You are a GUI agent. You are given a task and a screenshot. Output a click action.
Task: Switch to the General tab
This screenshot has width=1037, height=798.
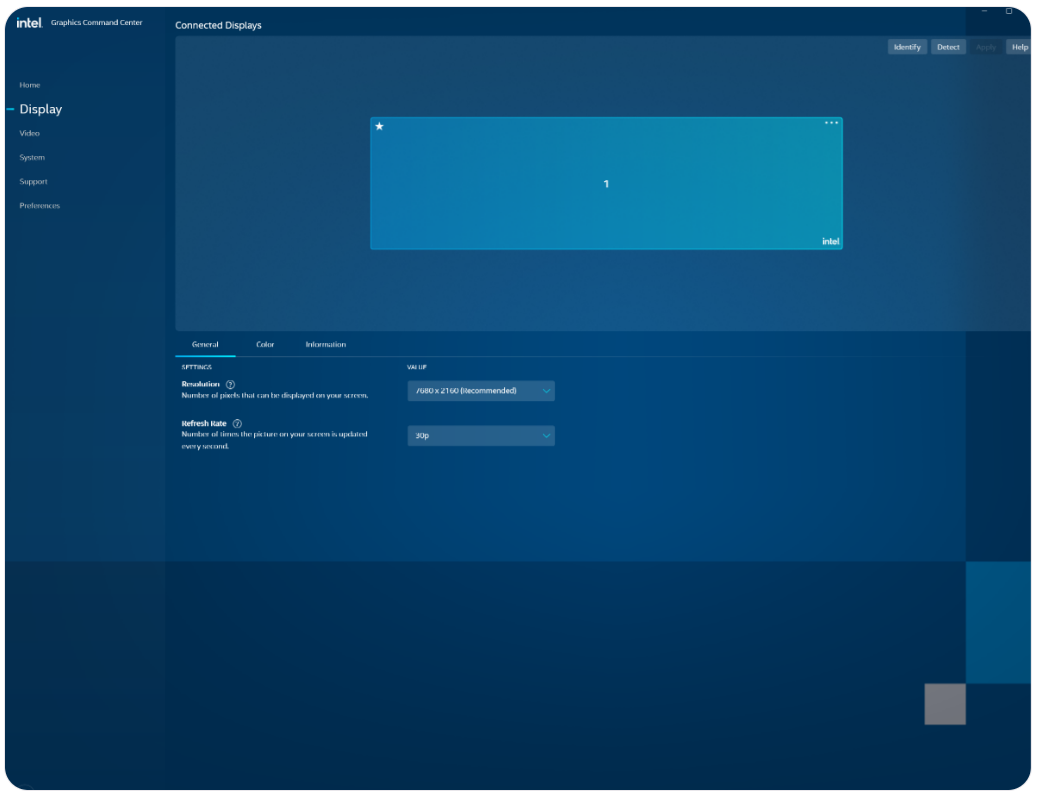tap(205, 344)
